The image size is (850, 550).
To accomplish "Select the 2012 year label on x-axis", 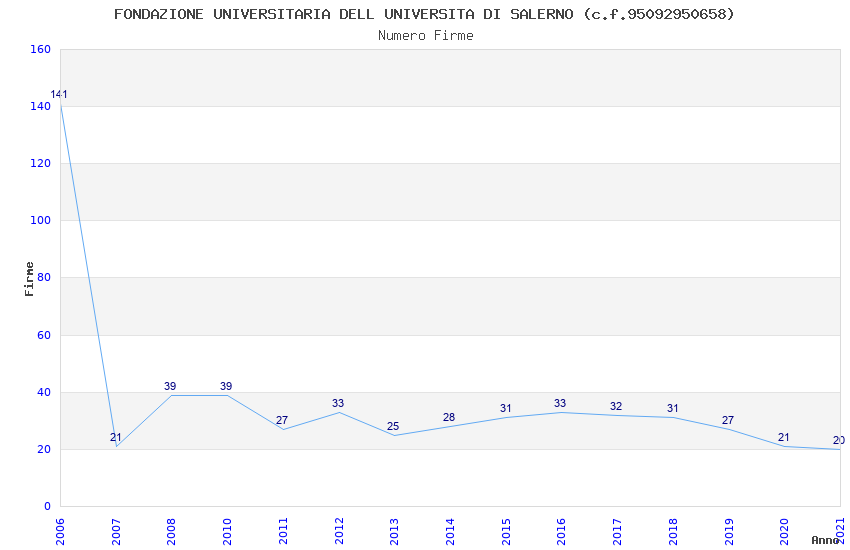I will click(339, 530).
